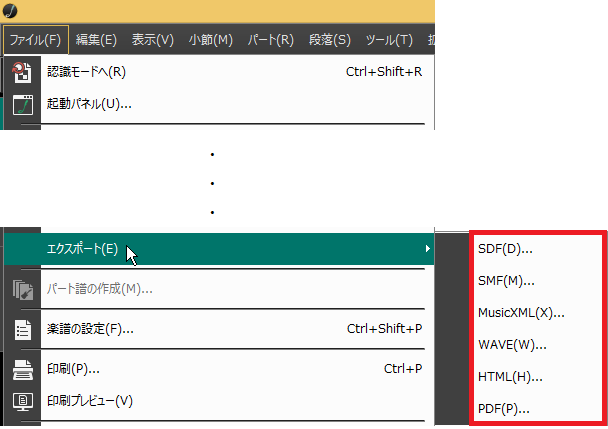Click the printer icon
The width and height of the screenshot is (608, 429).
[x=22, y=369]
